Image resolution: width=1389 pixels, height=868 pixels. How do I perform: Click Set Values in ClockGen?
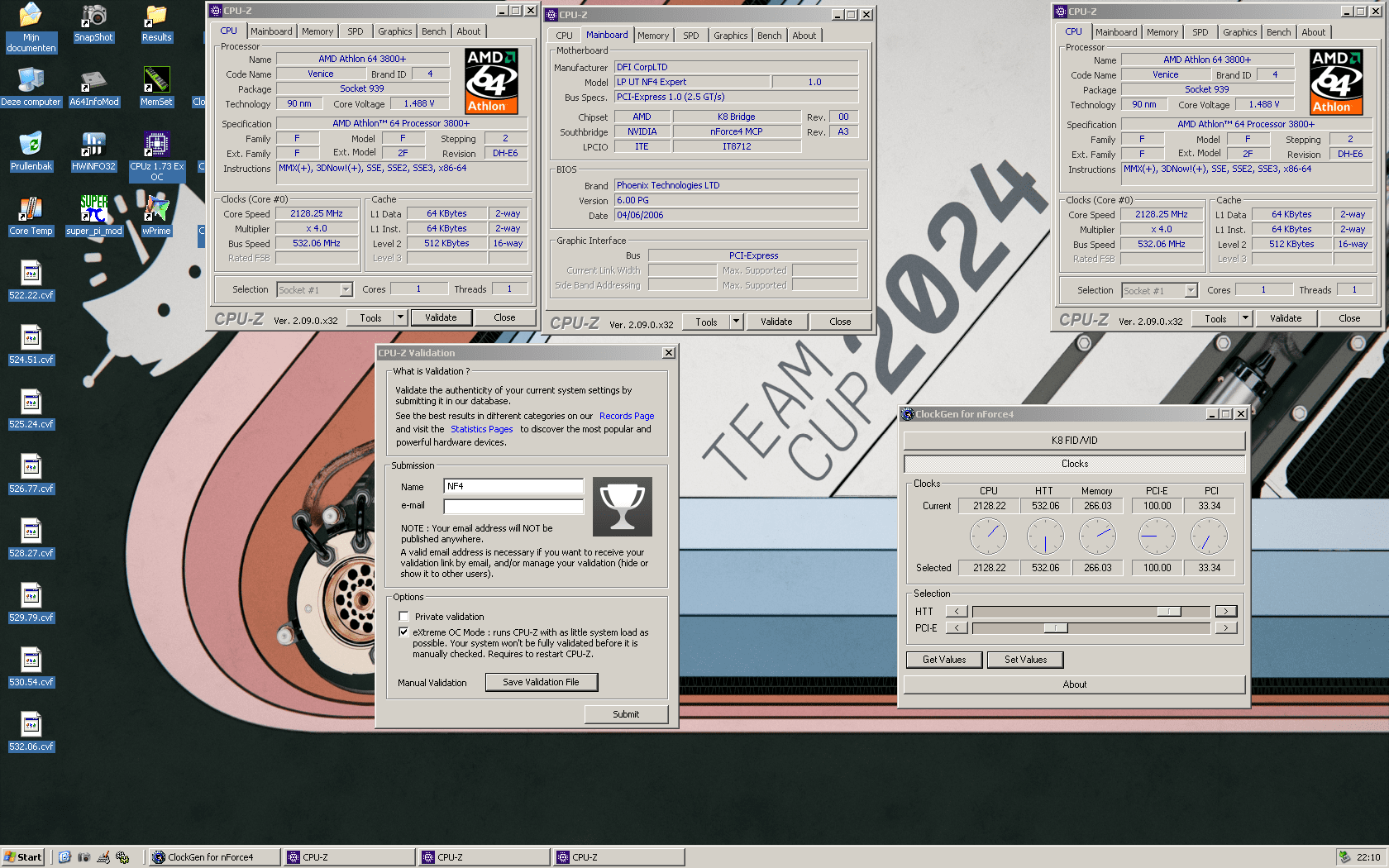click(x=1025, y=660)
